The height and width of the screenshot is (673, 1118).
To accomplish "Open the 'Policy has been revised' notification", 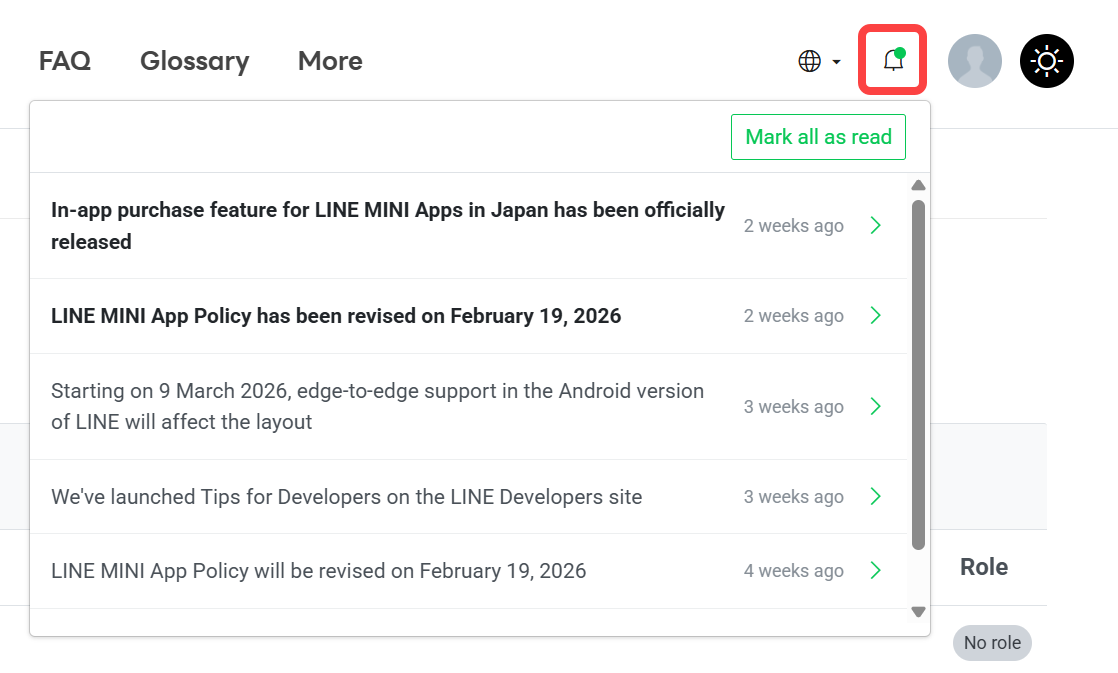I will pos(336,316).
